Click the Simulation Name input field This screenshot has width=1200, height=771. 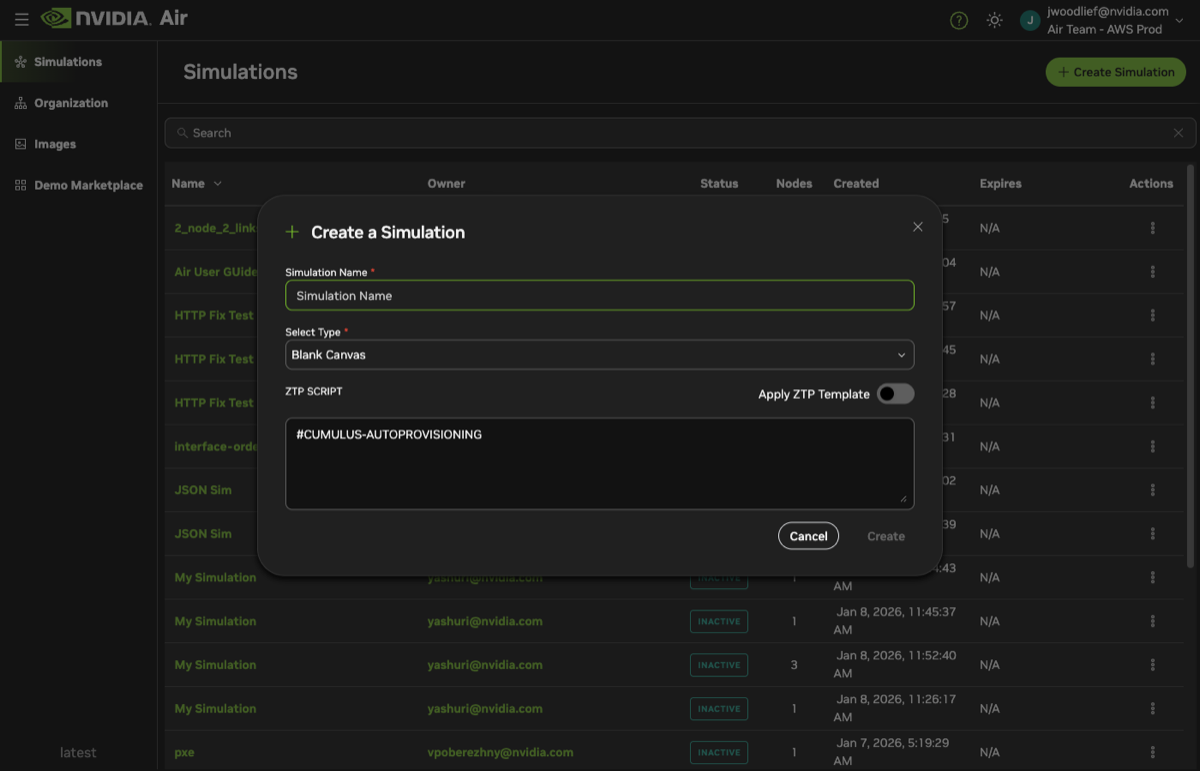[x=599, y=296]
